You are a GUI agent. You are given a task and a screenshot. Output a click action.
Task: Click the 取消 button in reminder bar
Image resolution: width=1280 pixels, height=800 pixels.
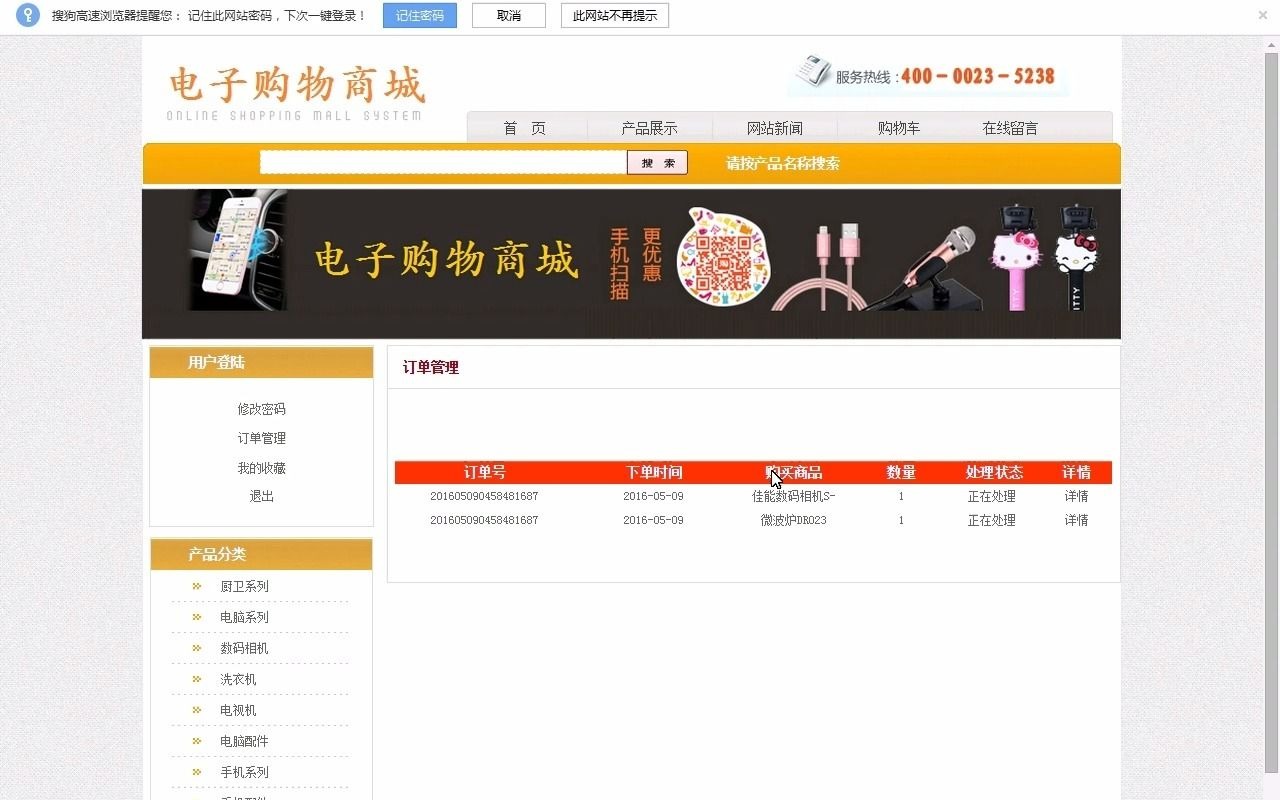pyautogui.click(x=509, y=16)
